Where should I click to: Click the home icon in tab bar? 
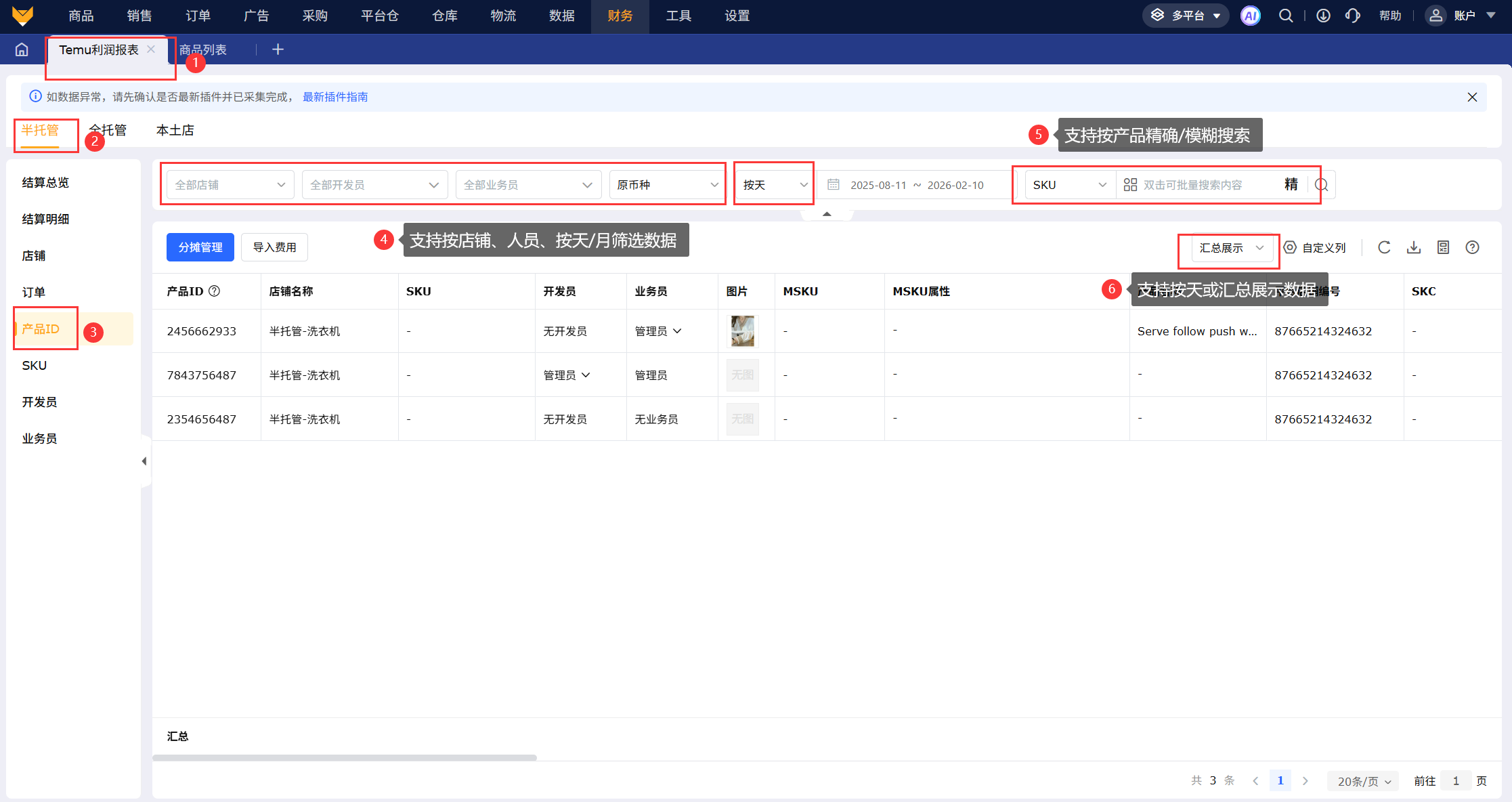point(22,49)
